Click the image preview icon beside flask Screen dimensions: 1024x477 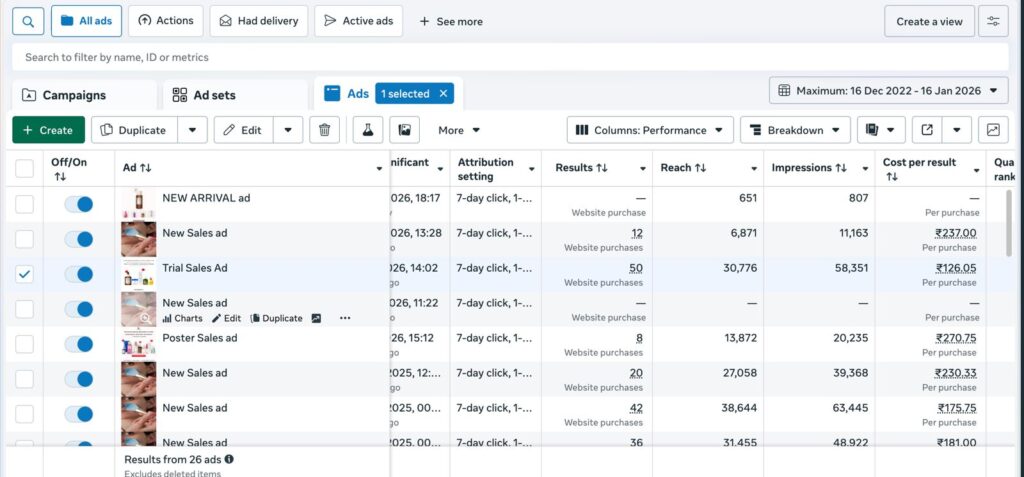pos(404,130)
